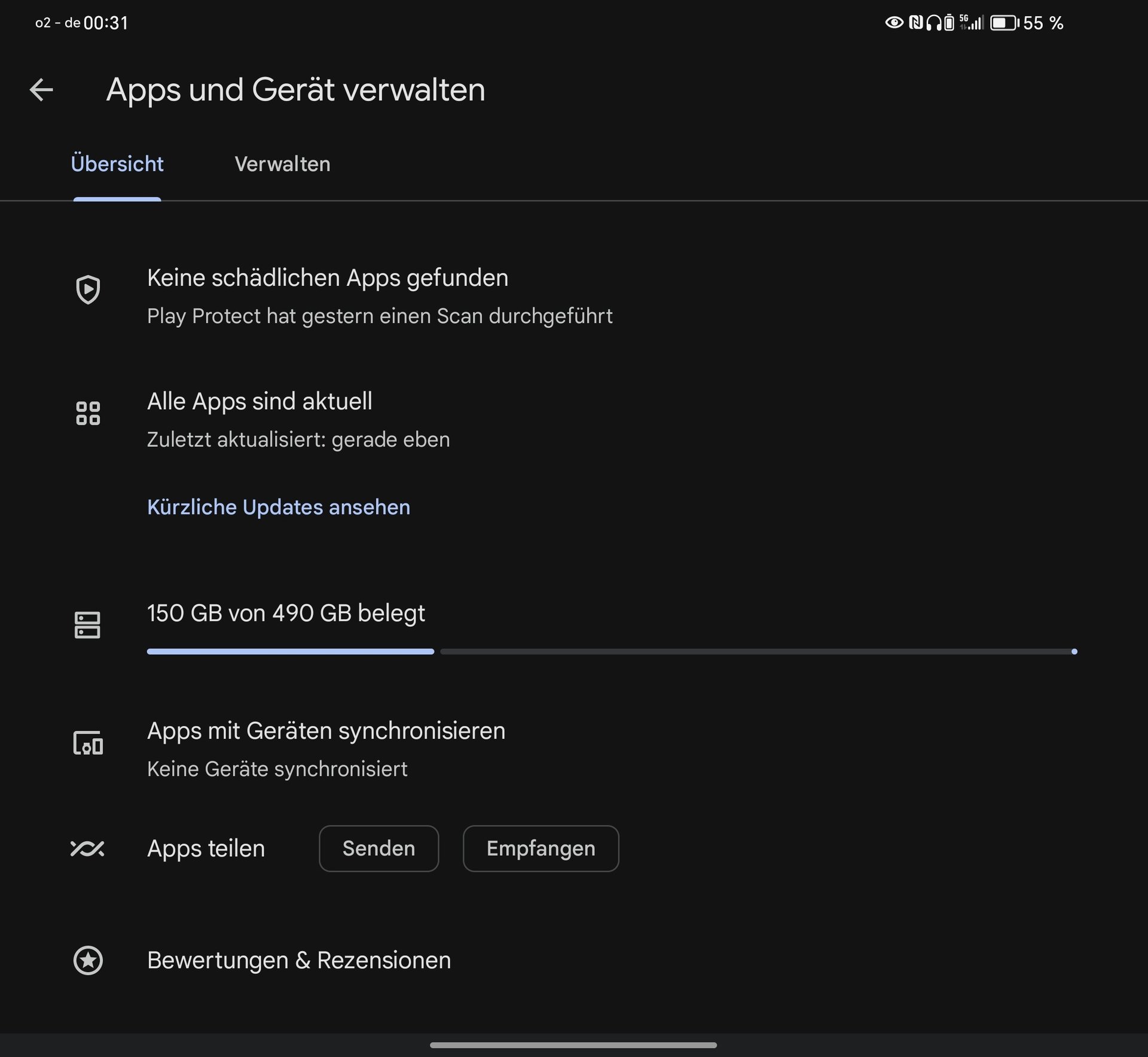Switch to the Verwalten tab
The image size is (1148, 1057).
click(x=282, y=165)
